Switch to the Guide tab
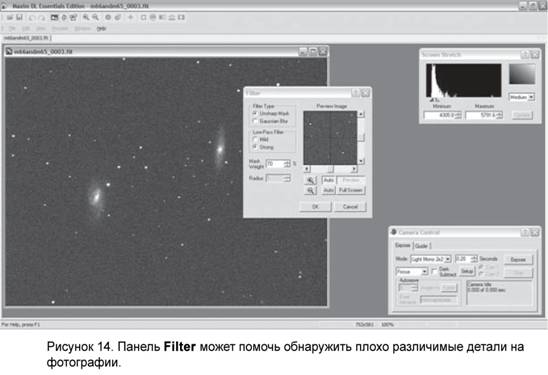This screenshot has width=548, height=375. (x=421, y=246)
